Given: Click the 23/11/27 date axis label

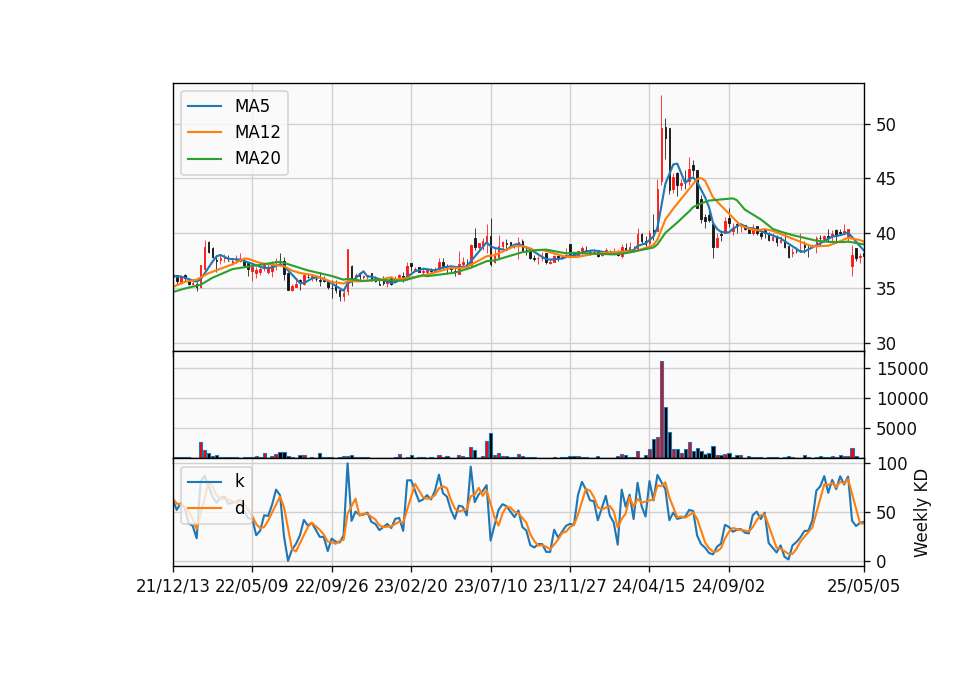Looking at the screenshot, I should coord(570,586).
